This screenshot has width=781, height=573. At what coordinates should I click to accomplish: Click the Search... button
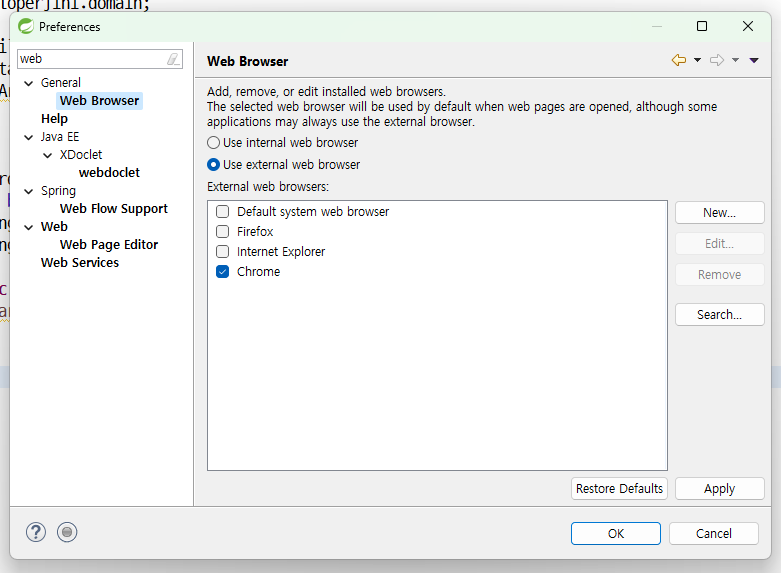[719, 314]
